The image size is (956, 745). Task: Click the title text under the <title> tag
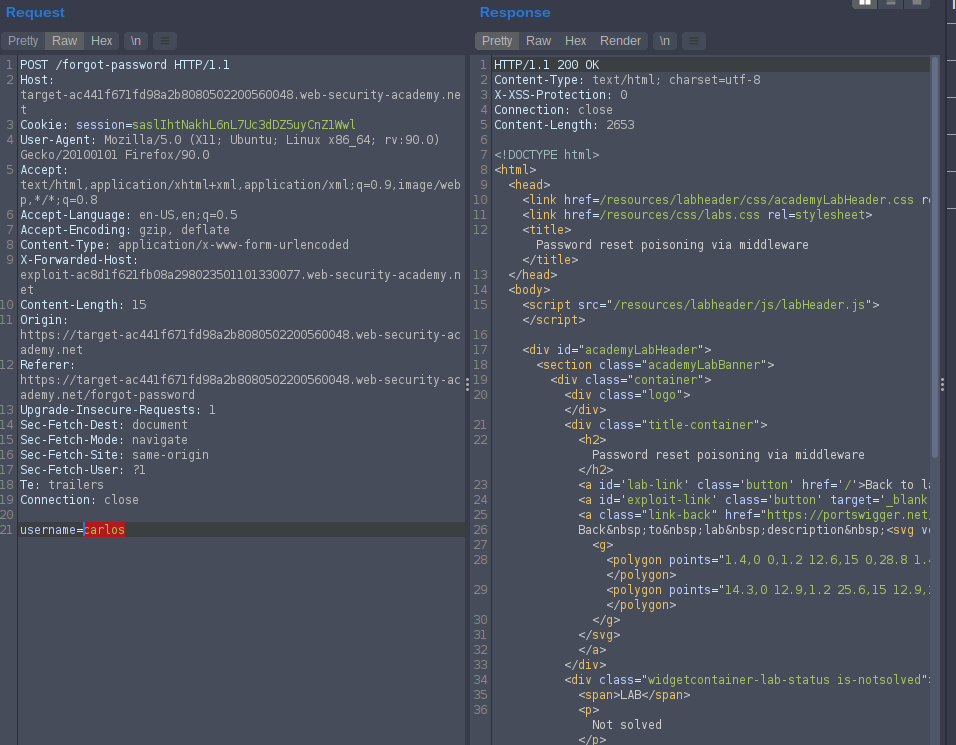click(x=672, y=244)
